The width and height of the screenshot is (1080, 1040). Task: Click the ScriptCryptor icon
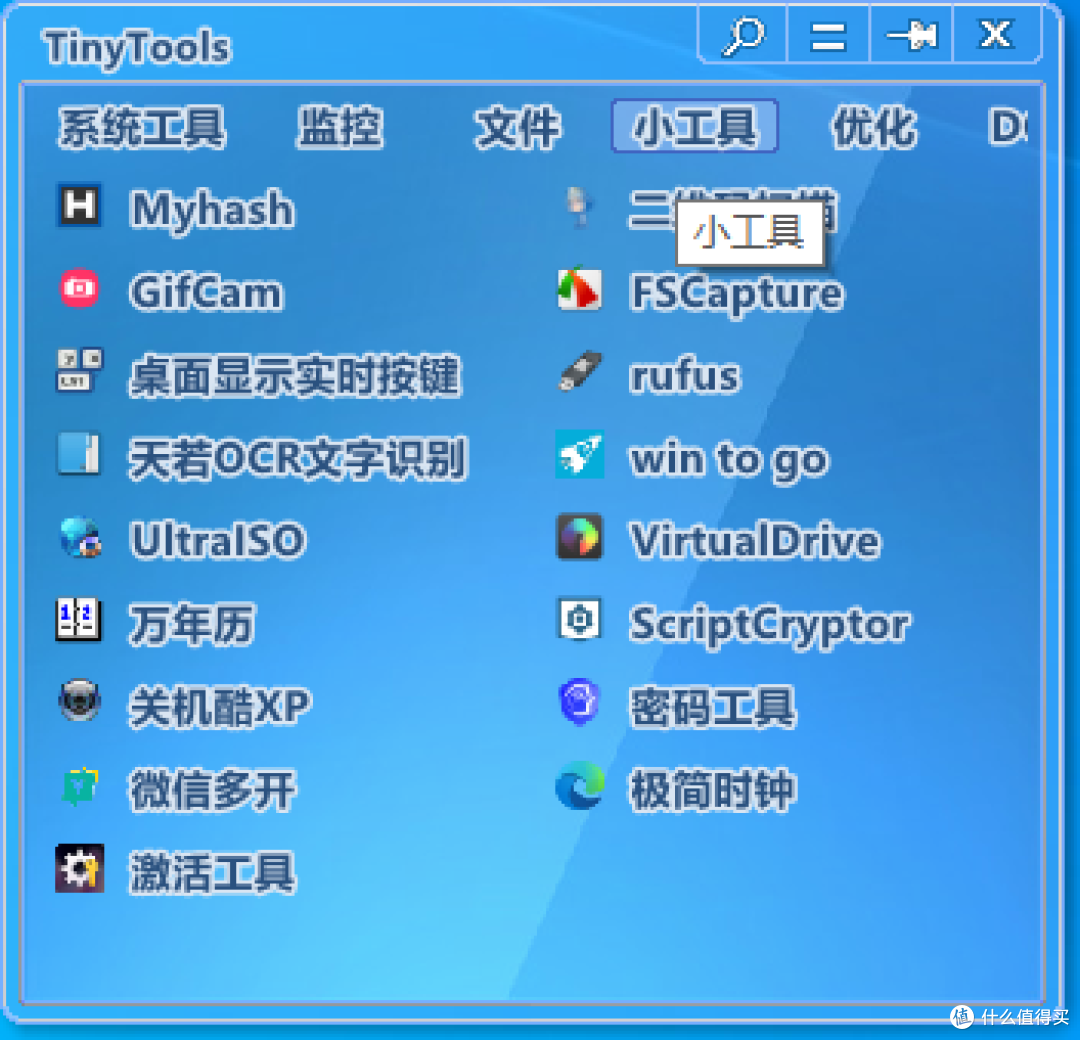click(x=579, y=618)
